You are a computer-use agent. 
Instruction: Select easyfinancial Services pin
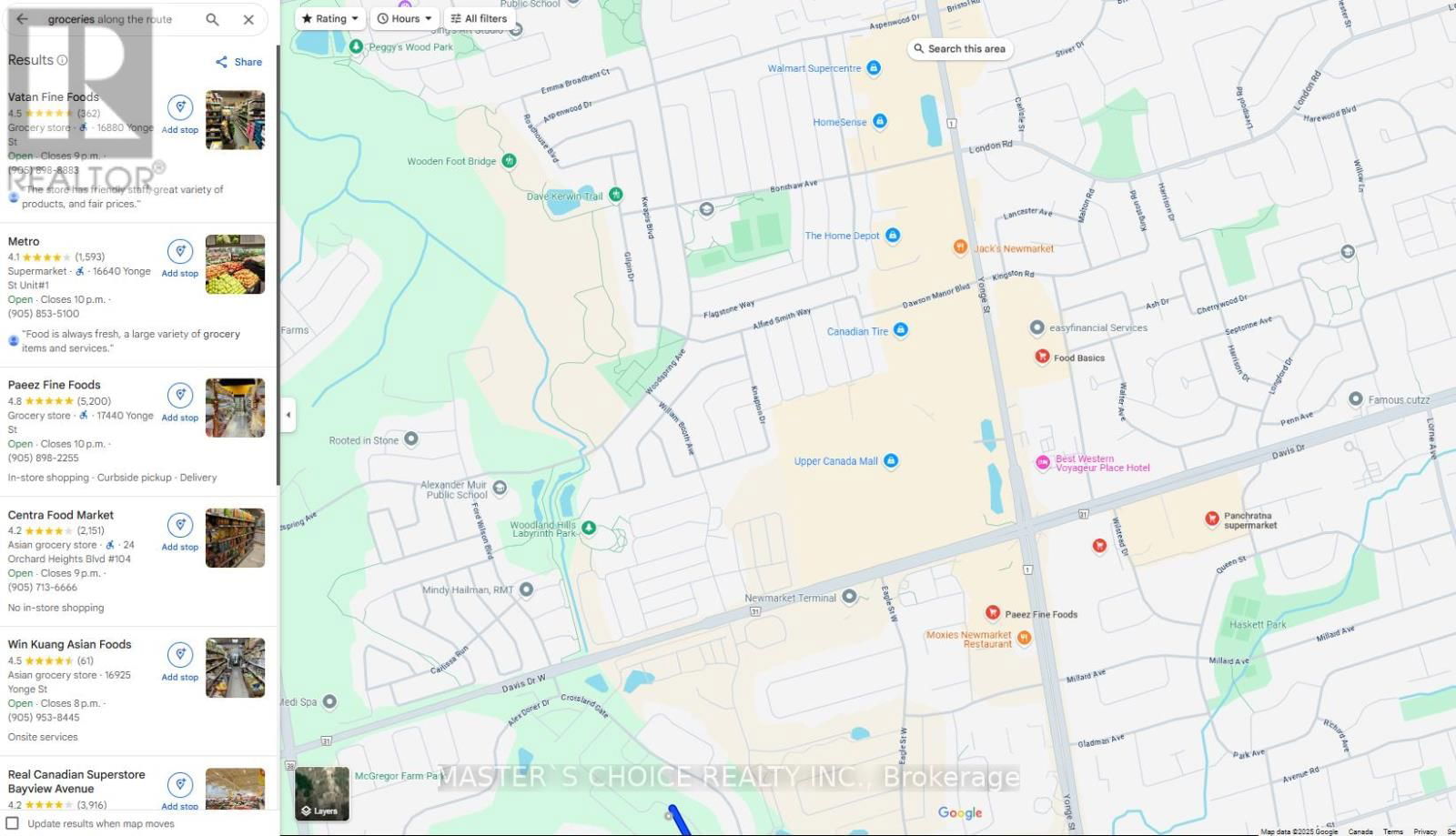(x=1036, y=327)
